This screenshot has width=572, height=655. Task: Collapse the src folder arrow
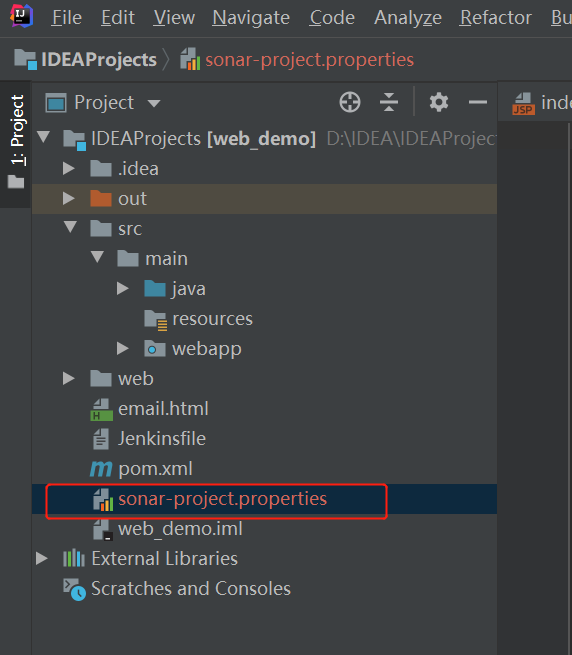70,227
